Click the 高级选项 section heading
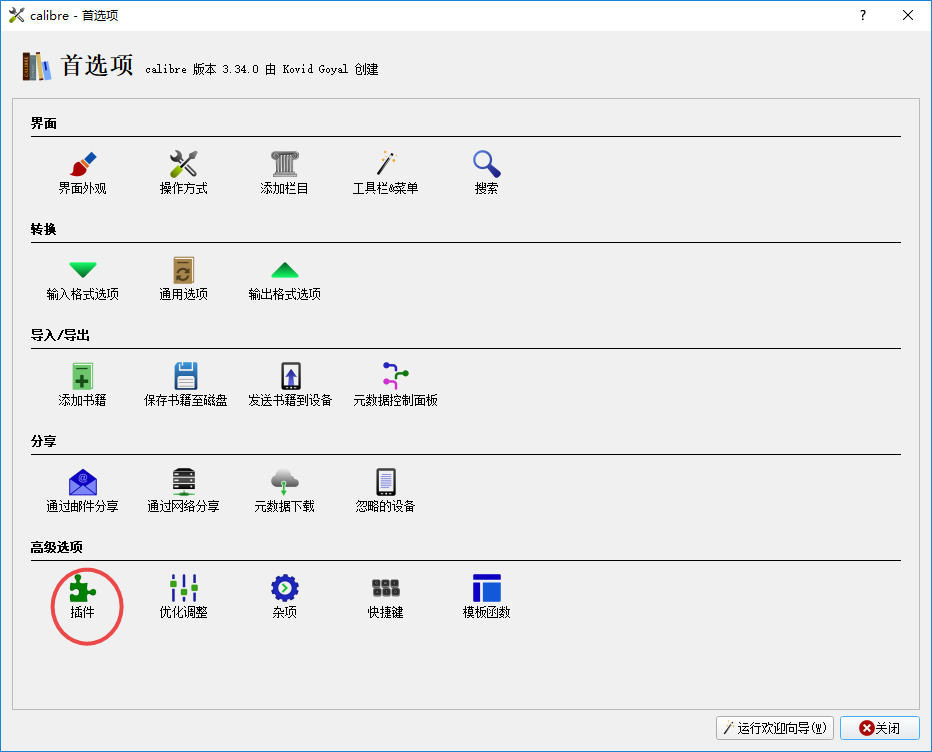This screenshot has width=932, height=752. point(56,547)
